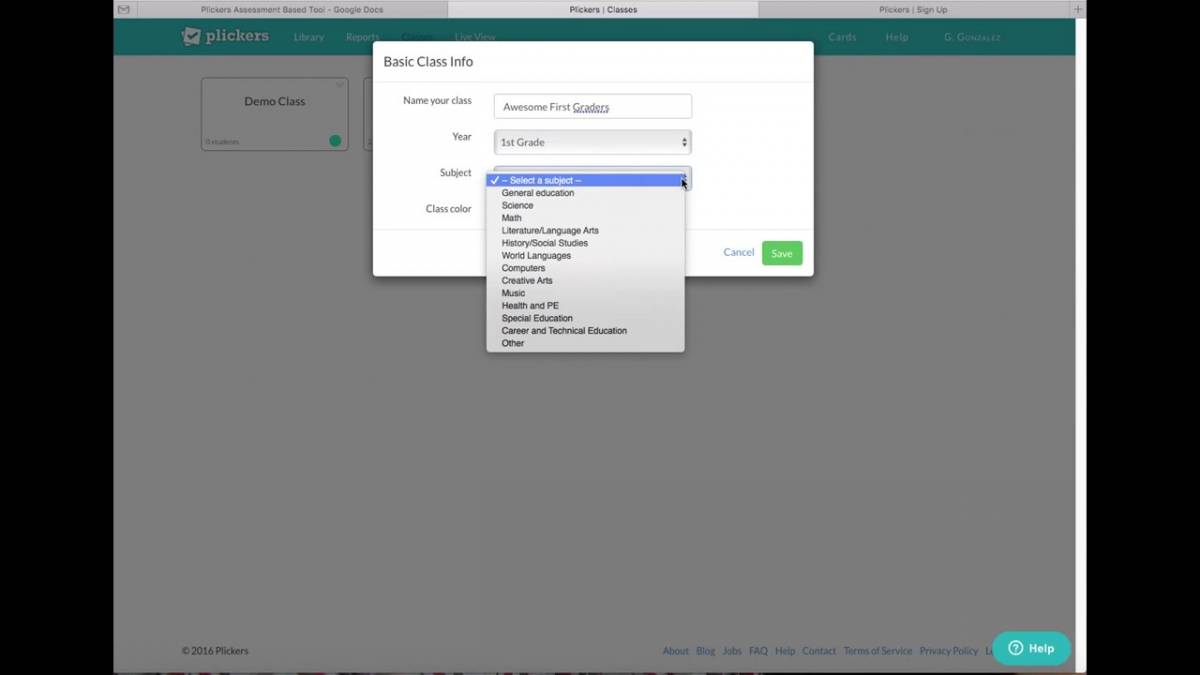Save the new class with green button
The width and height of the screenshot is (1200, 675).
(x=782, y=253)
